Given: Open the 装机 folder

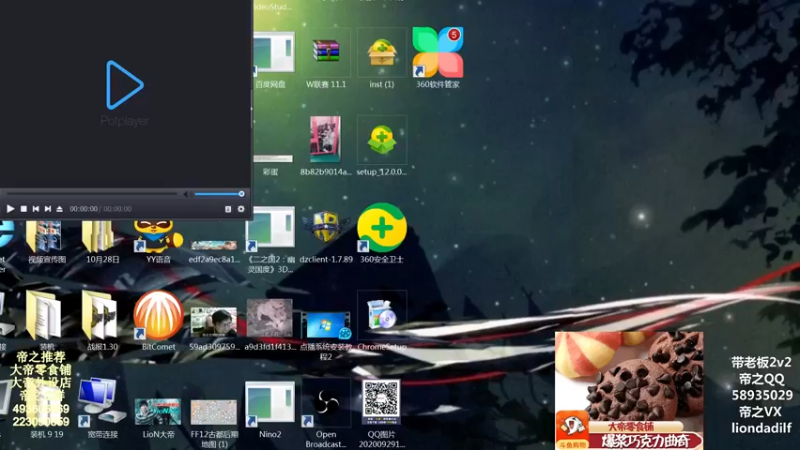Looking at the screenshot, I should pyautogui.click(x=46, y=321).
